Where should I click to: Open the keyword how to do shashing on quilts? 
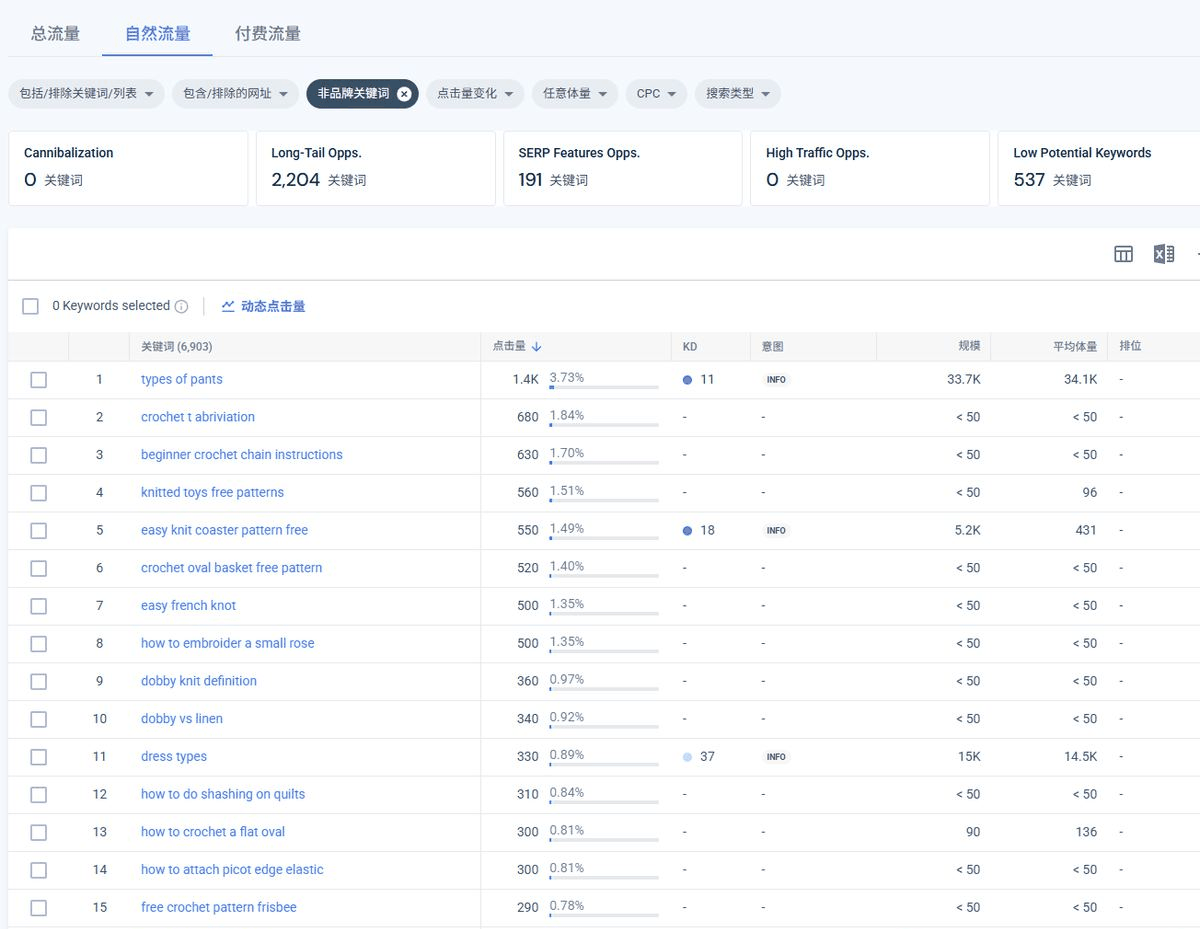(x=223, y=795)
